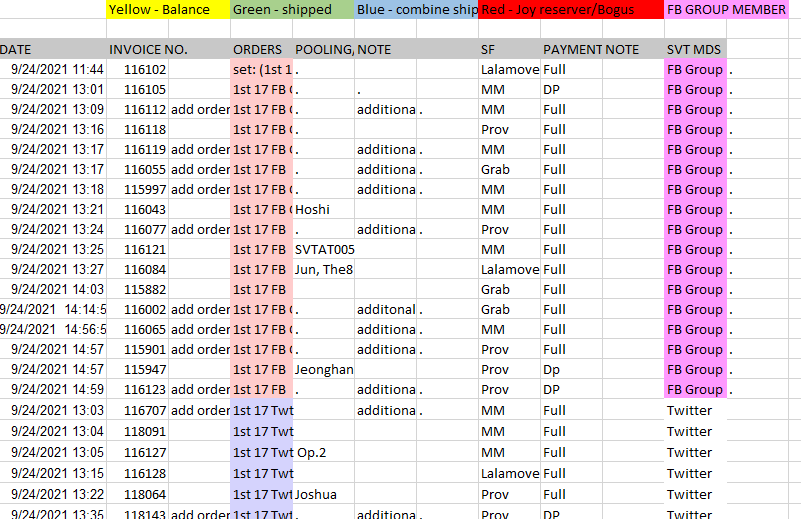Click the MM cell in row 116105

509,89
